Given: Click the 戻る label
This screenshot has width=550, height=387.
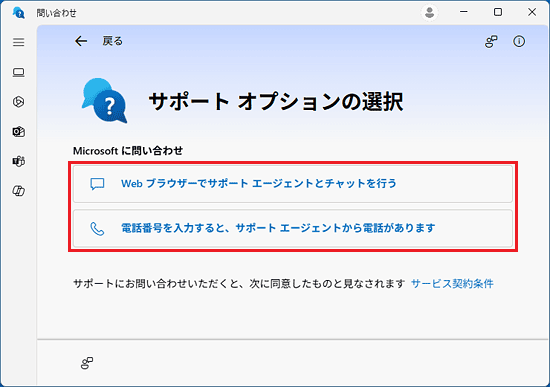Looking at the screenshot, I should 113,41.
